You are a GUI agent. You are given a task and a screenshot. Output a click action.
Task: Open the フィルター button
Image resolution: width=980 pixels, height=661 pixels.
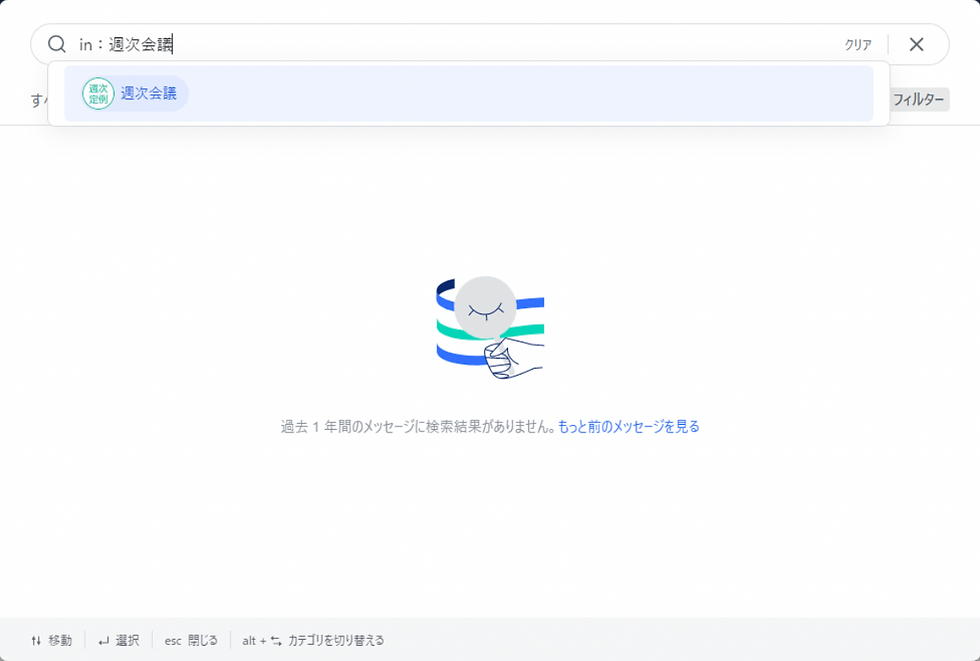[918, 99]
